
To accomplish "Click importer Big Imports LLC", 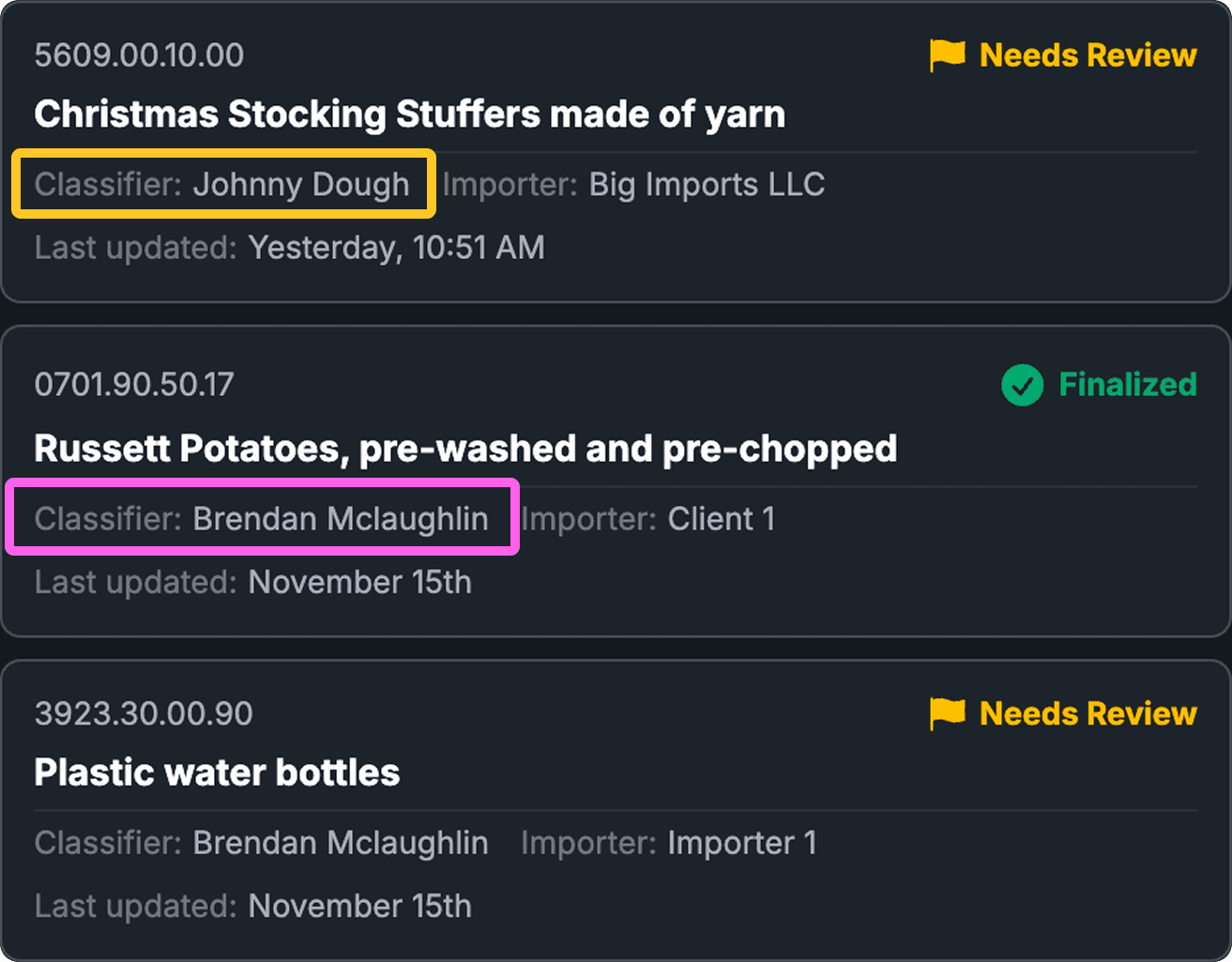I will pos(706,185).
